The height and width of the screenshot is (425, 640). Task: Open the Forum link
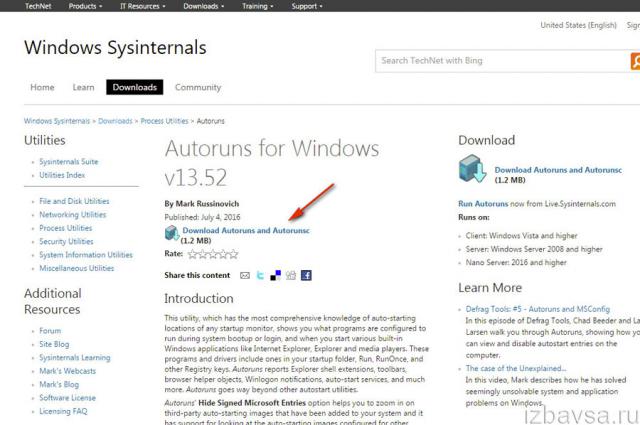50,331
